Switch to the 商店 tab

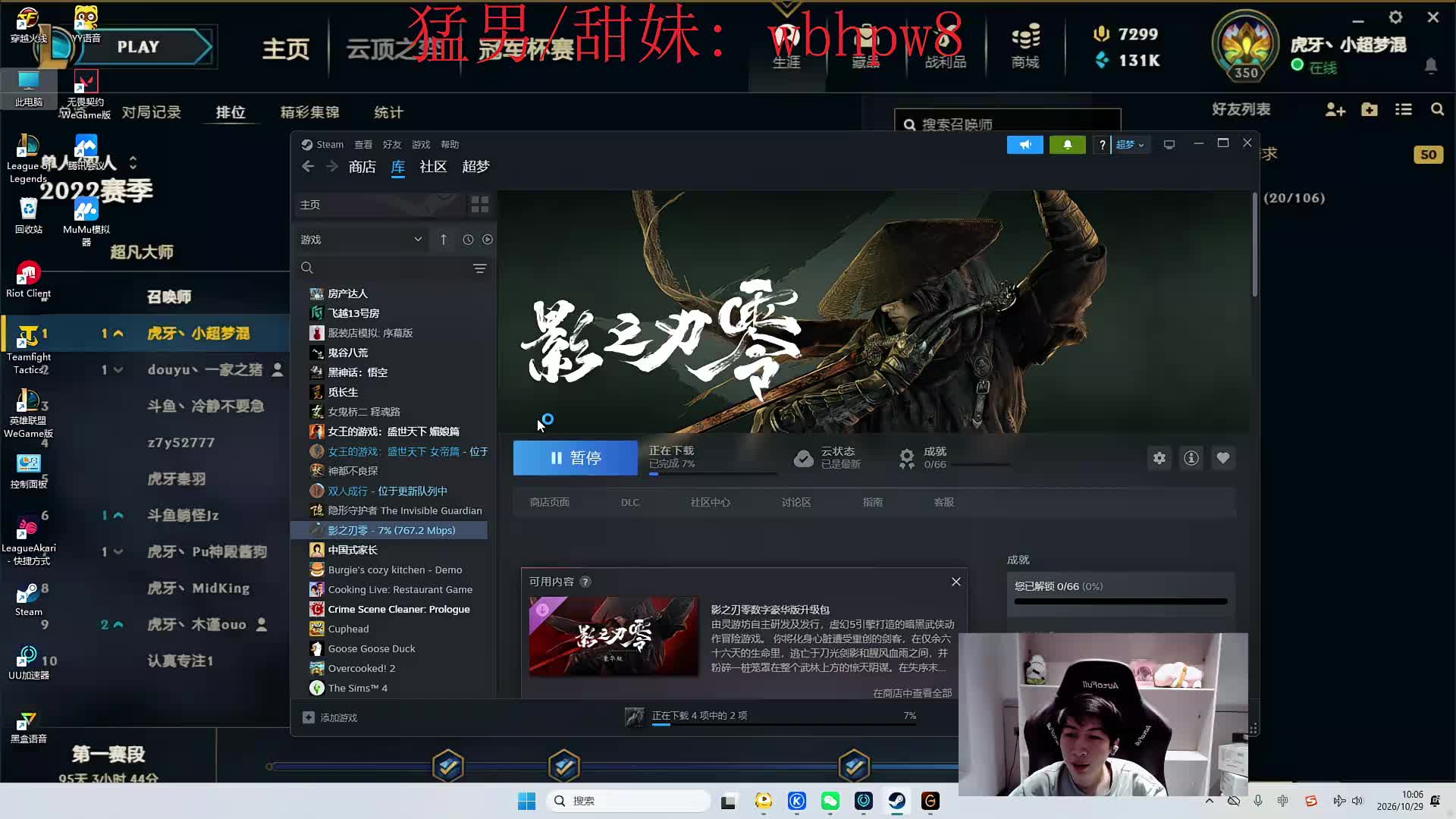click(362, 167)
